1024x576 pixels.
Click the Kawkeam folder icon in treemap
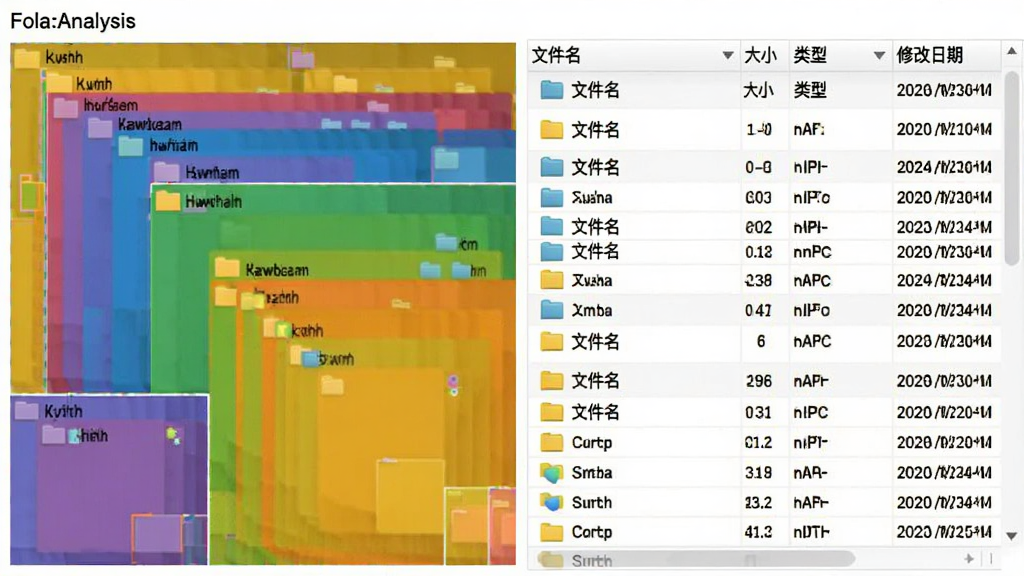100,127
